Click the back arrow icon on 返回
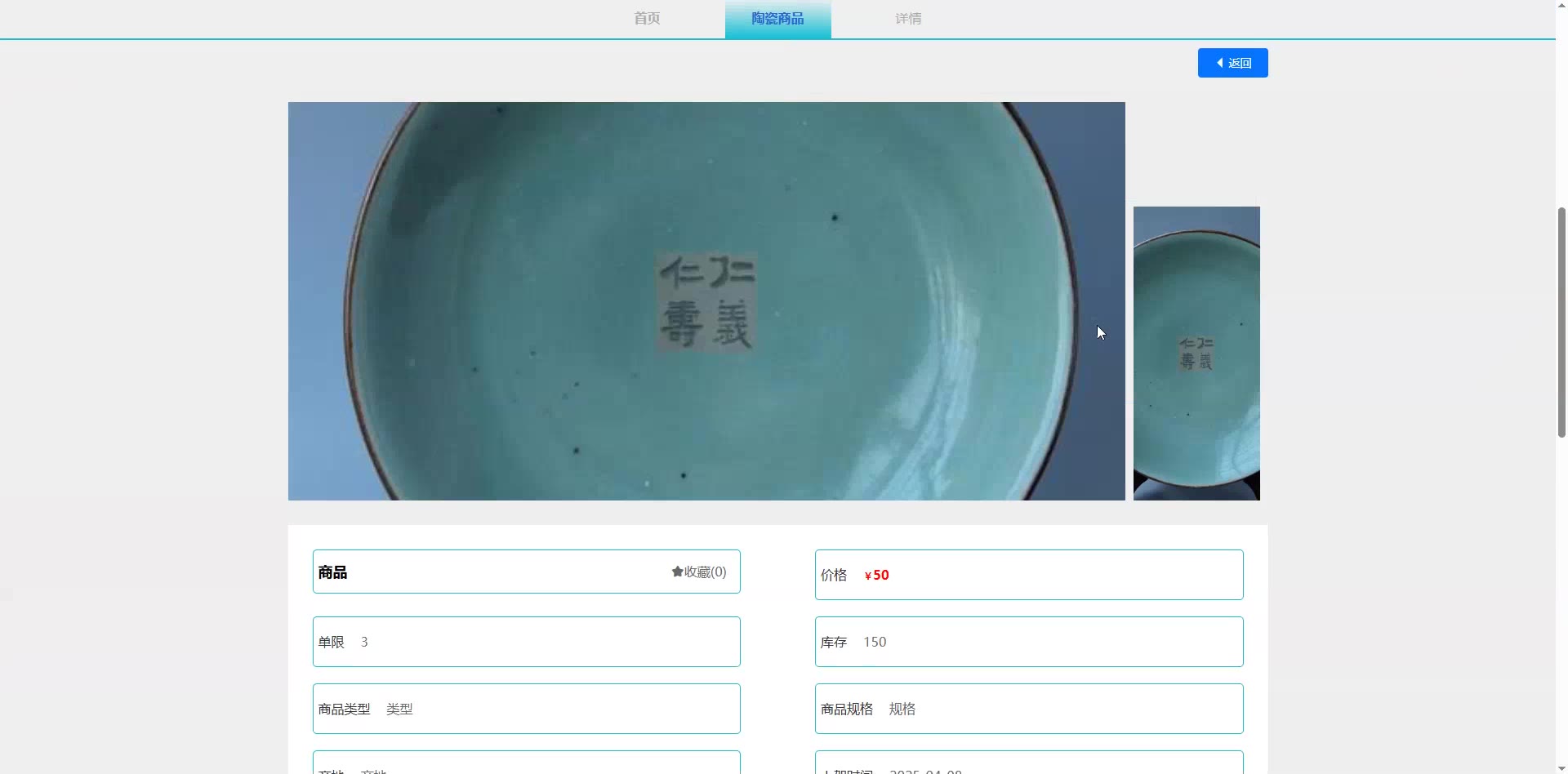Screen dimensions: 1568x774 [1219, 63]
